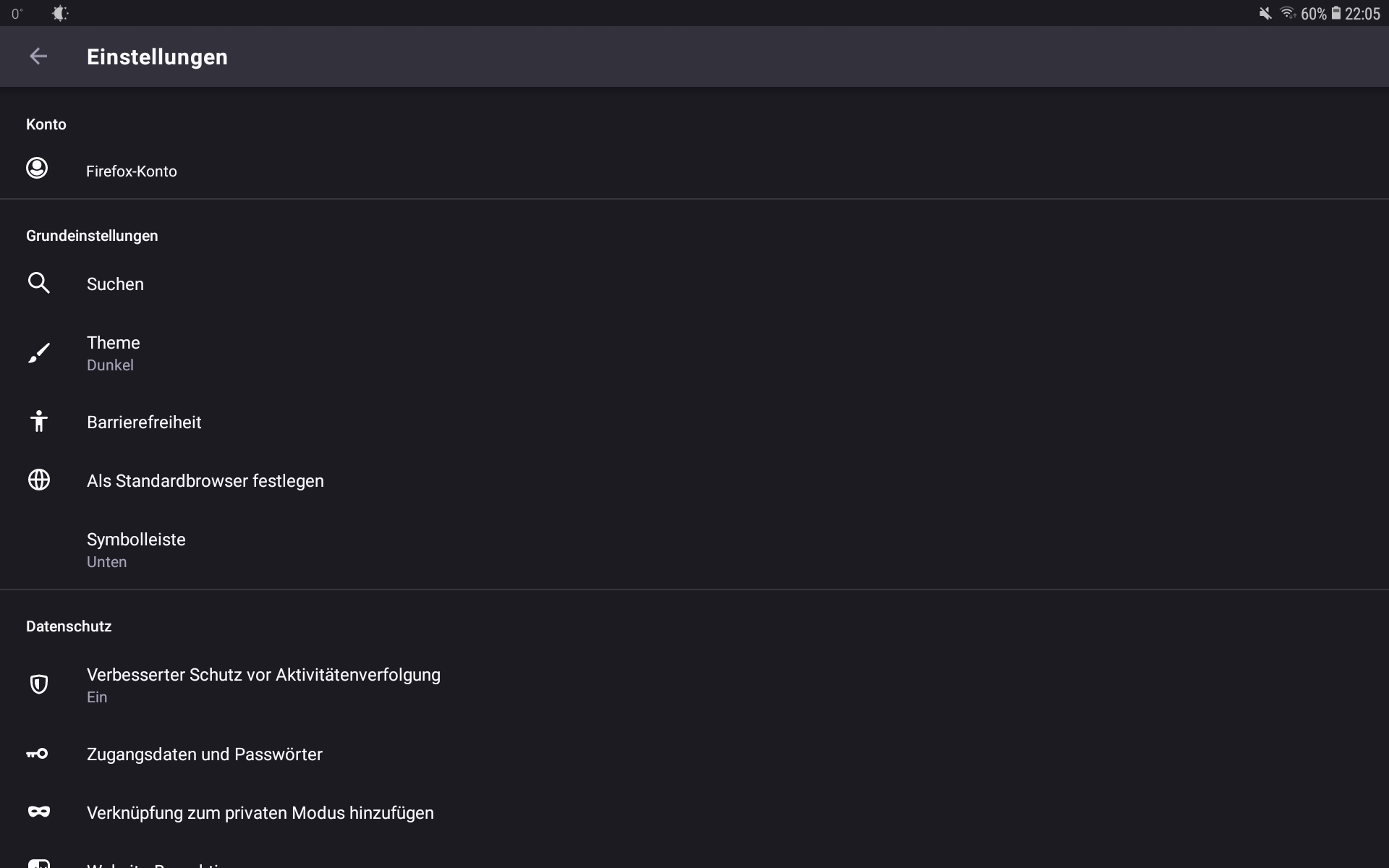Open Firefox-Konto settings
This screenshot has height=868, width=1389.
(132, 171)
